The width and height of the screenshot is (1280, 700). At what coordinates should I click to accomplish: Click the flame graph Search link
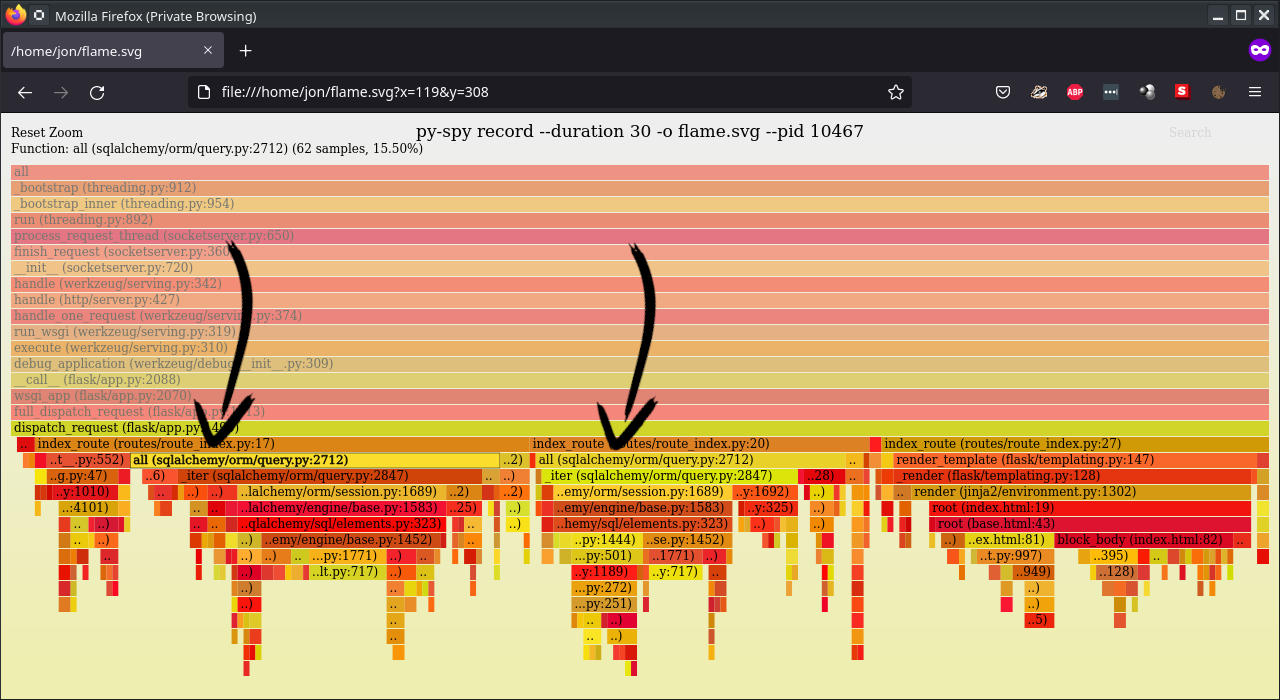(1189, 133)
